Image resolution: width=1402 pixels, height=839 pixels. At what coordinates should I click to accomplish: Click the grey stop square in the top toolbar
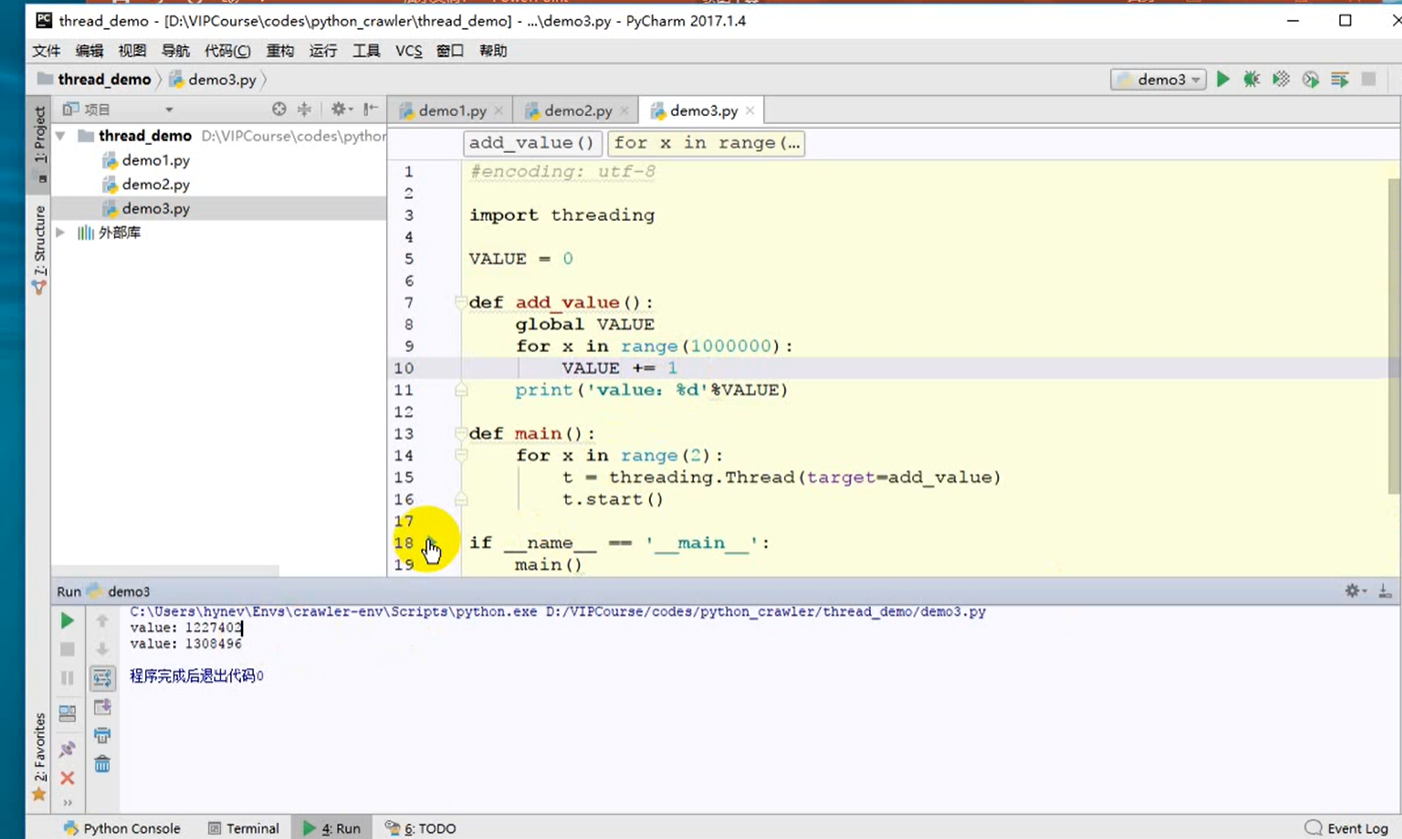coord(1369,79)
